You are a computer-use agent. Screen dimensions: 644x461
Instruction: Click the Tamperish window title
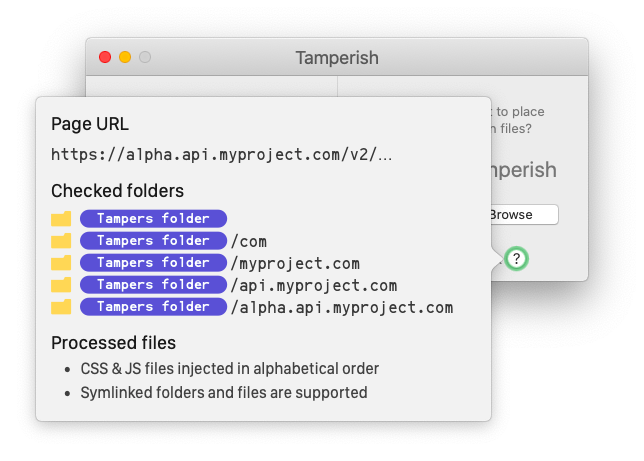337,58
